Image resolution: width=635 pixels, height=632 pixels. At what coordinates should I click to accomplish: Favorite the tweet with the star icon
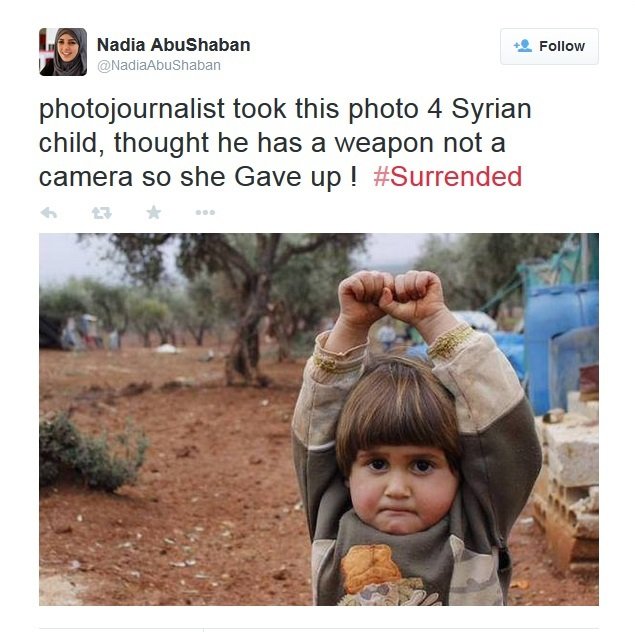pos(154,212)
